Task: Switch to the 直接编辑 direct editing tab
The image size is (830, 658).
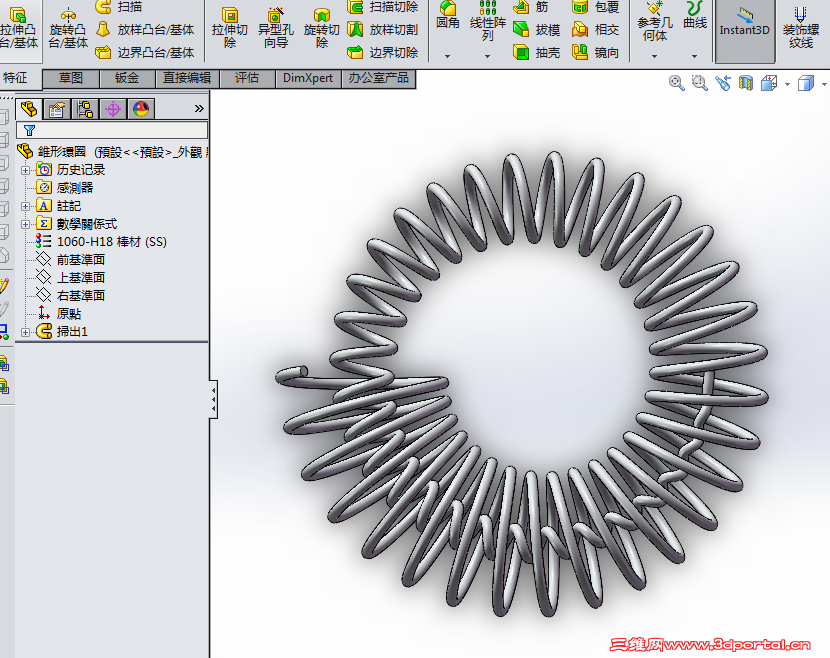Action: pyautogui.click(x=187, y=78)
